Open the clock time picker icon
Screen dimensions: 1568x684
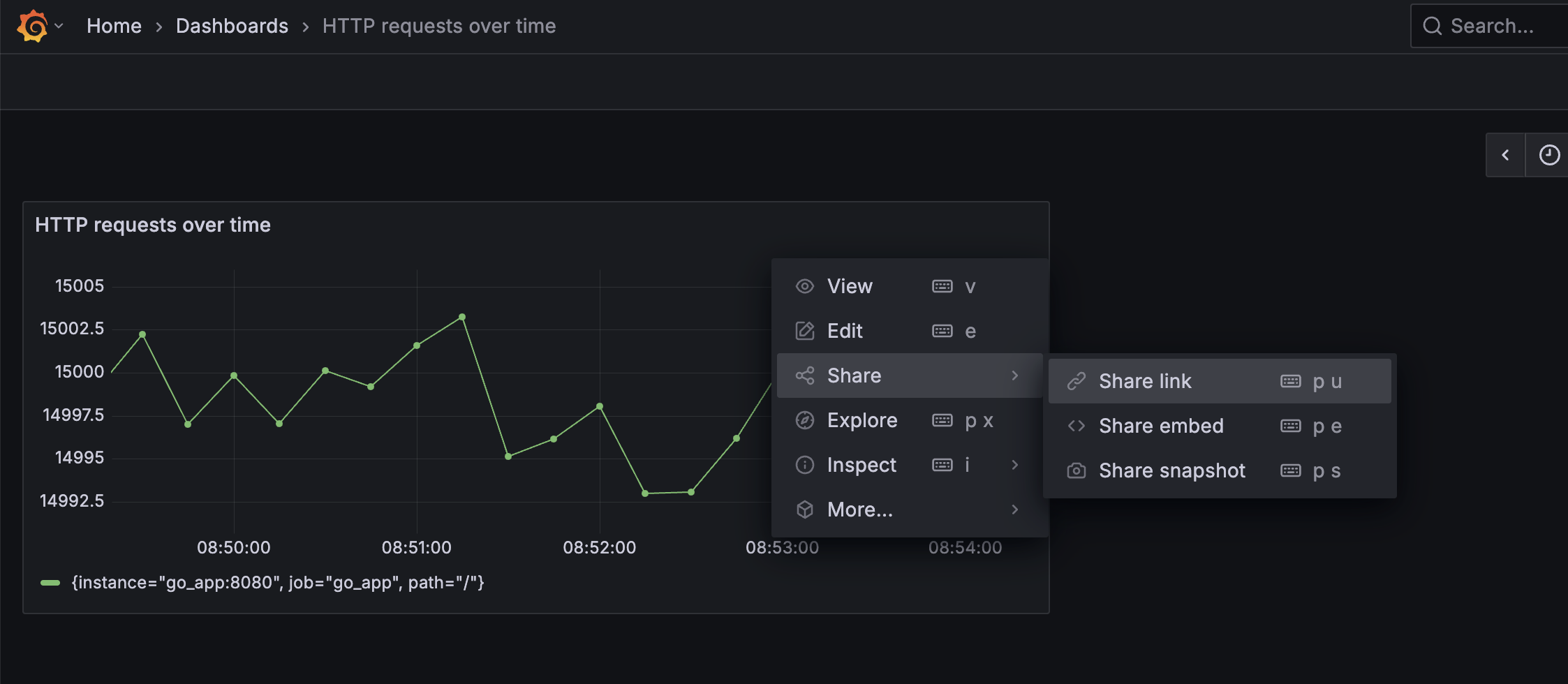click(1549, 155)
